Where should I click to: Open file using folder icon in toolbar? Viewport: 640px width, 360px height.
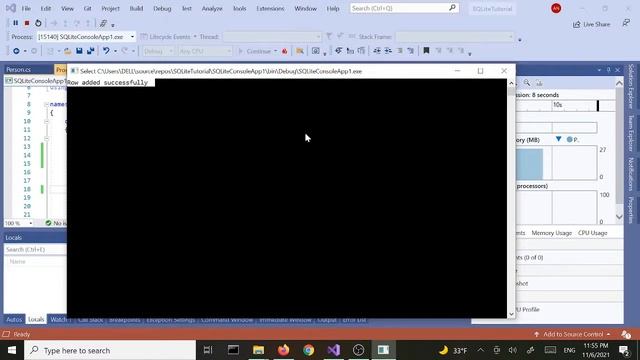68,51
